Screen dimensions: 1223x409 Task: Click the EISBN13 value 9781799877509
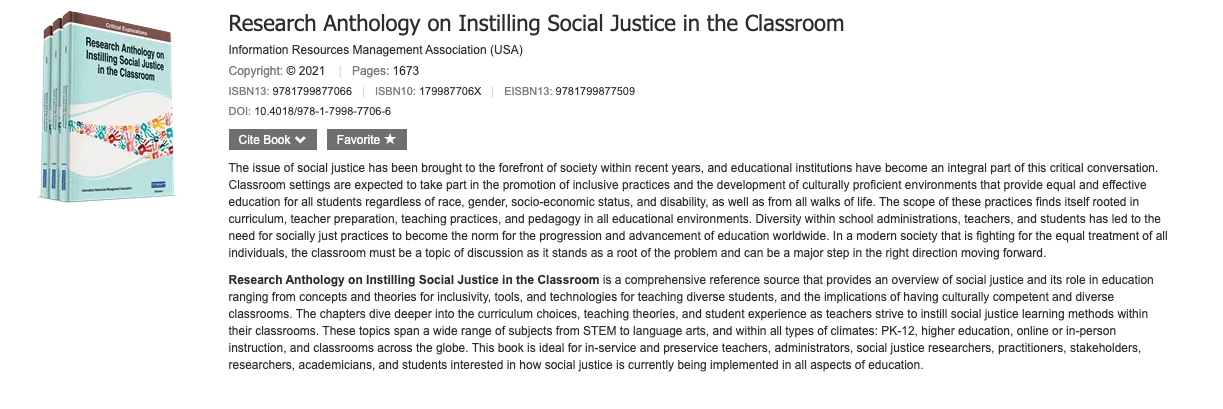[x=583, y=91]
